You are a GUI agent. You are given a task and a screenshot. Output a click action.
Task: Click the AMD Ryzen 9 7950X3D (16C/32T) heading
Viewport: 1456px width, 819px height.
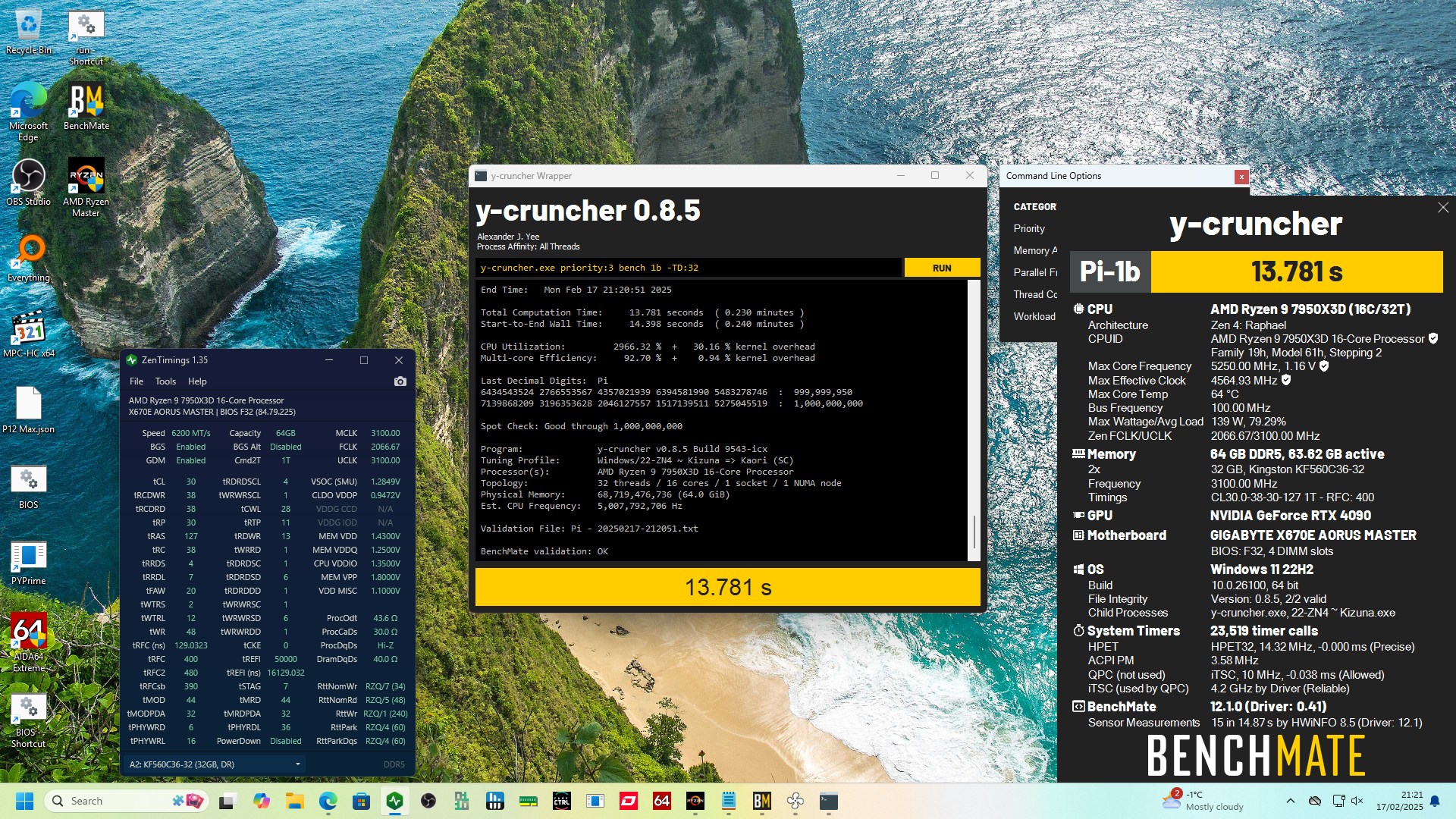[1310, 309]
